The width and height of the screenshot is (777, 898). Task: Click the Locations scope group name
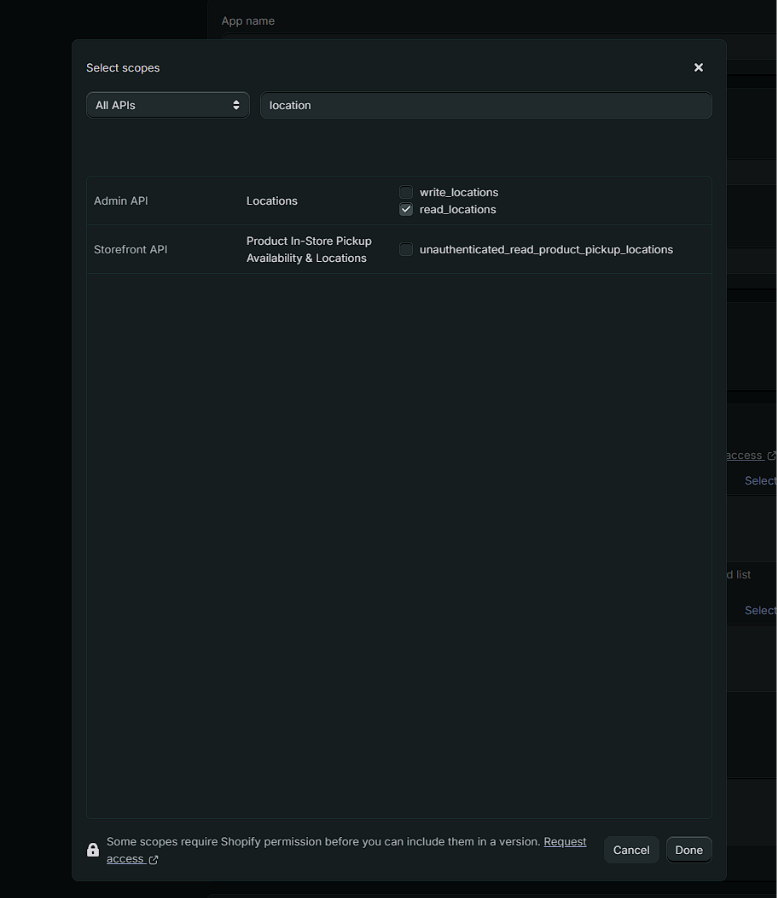[272, 201]
